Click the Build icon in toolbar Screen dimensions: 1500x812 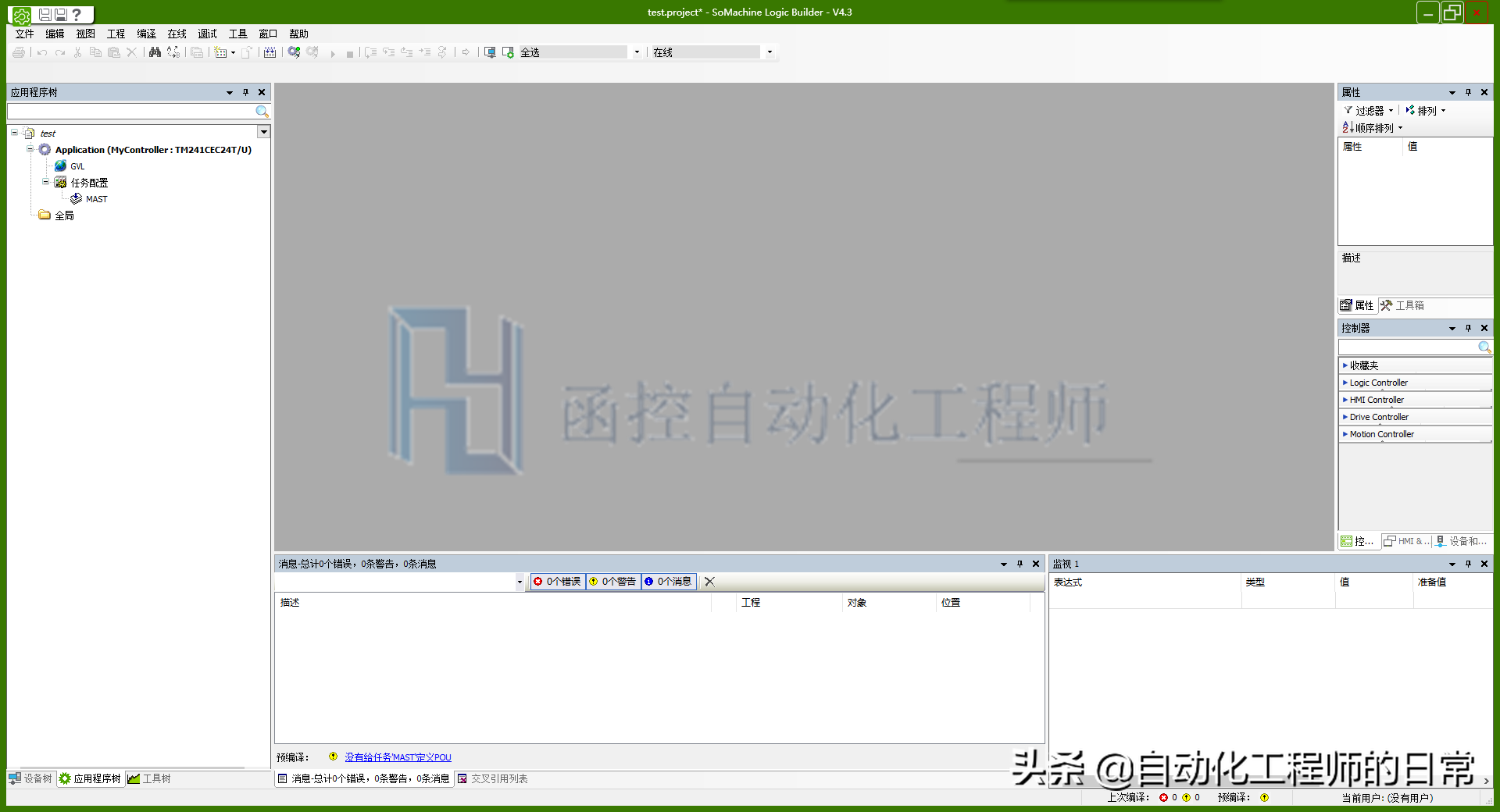point(270,52)
